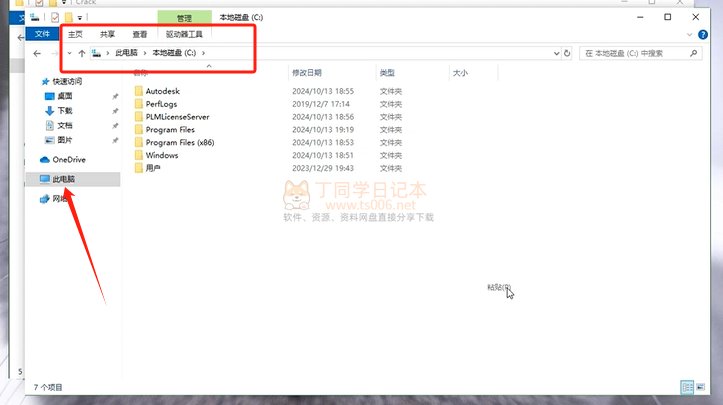Open the 文件 menu tab
The width and height of the screenshot is (723, 405).
42,34
